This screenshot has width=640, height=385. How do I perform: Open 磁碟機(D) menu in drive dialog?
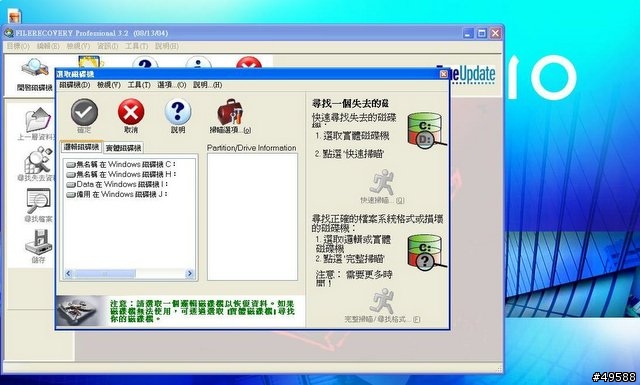pyautogui.click(x=75, y=85)
